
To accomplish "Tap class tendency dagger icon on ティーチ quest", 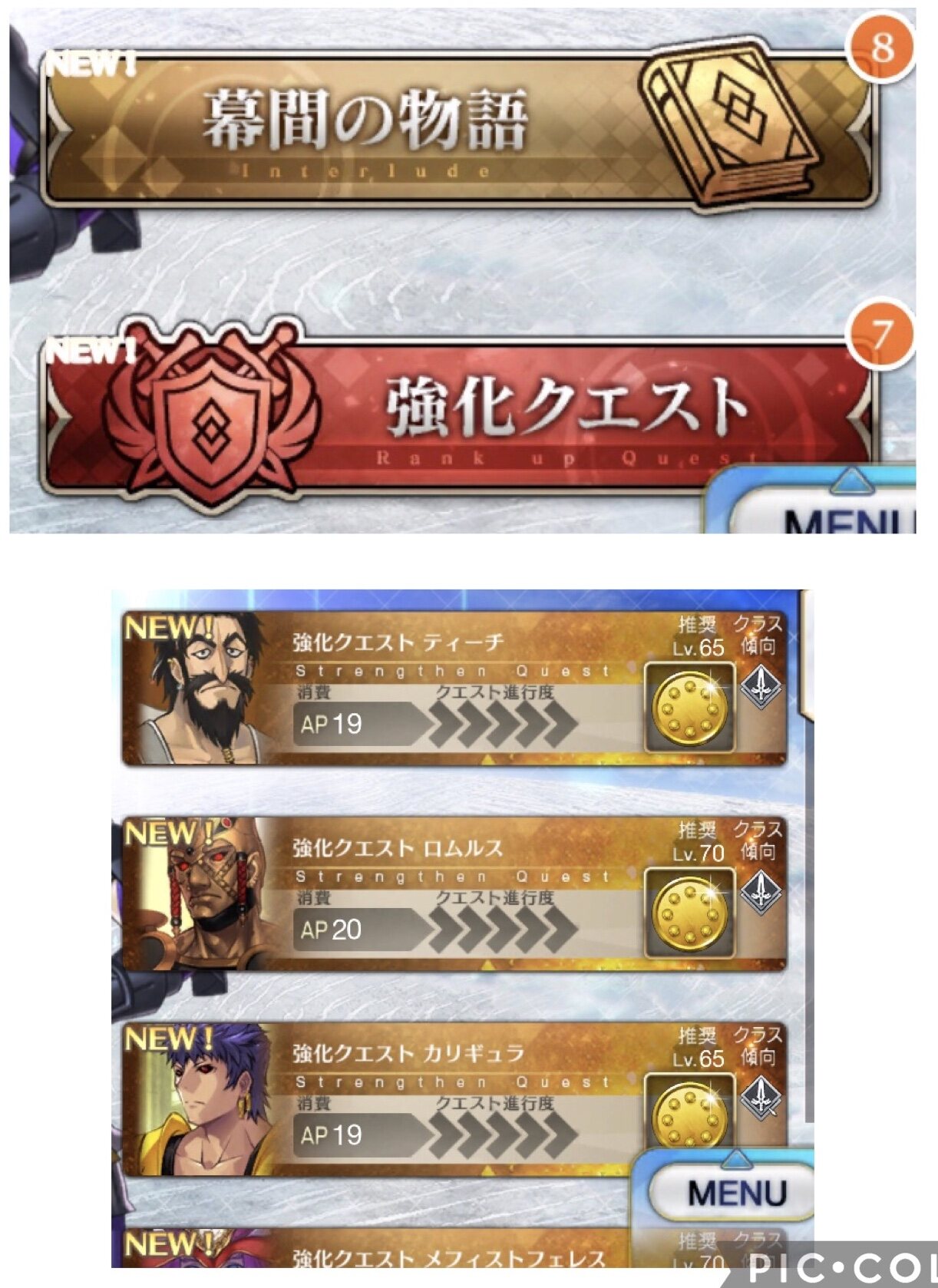I will tap(761, 686).
